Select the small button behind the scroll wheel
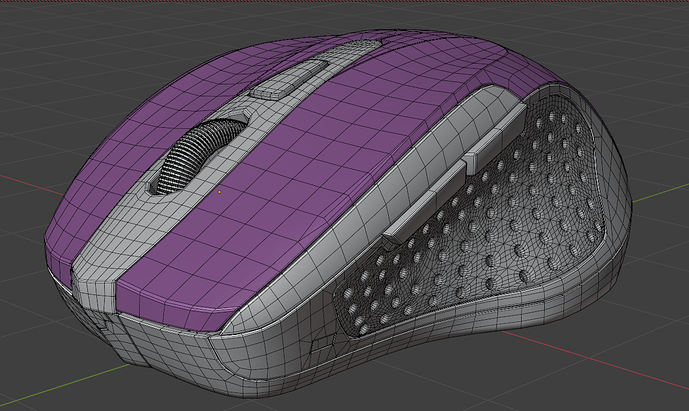 288,79
